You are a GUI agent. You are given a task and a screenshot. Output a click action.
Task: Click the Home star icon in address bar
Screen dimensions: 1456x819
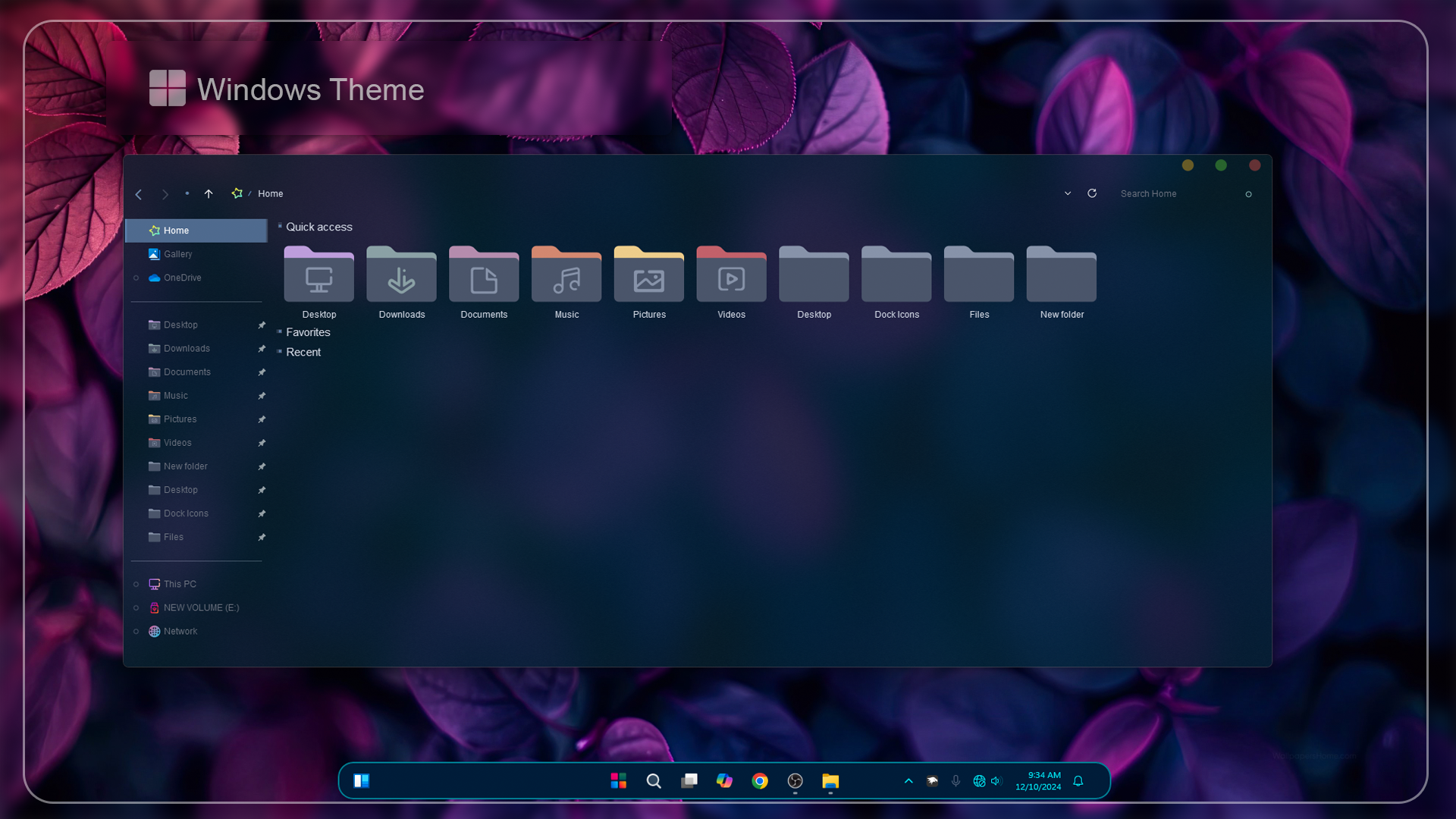(x=237, y=193)
